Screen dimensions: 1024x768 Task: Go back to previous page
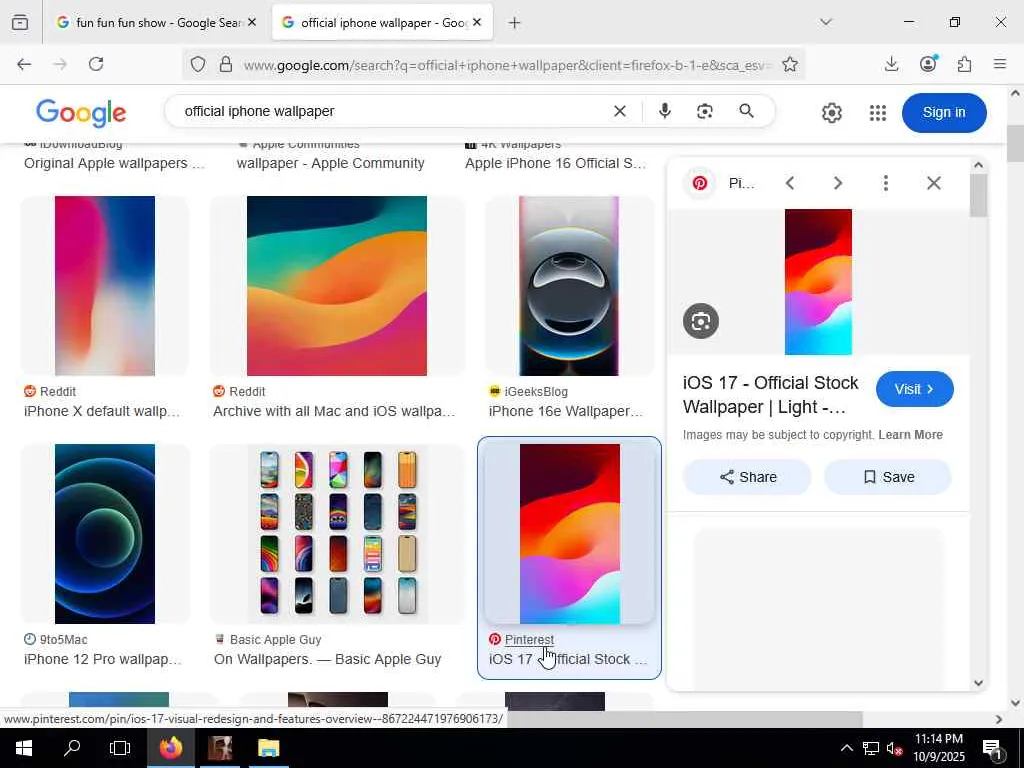24,64
